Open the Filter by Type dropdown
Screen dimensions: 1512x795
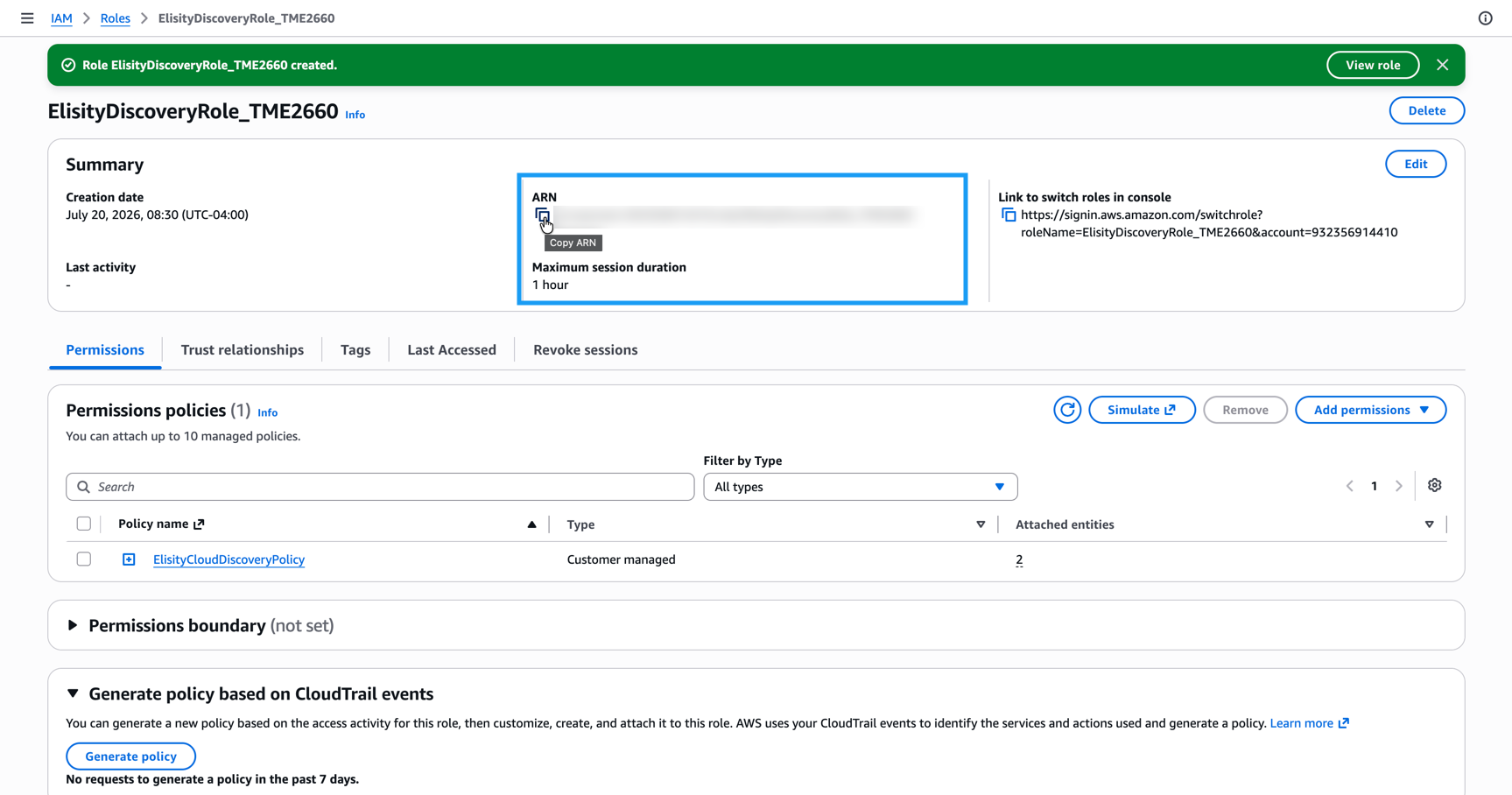[860, 487]
